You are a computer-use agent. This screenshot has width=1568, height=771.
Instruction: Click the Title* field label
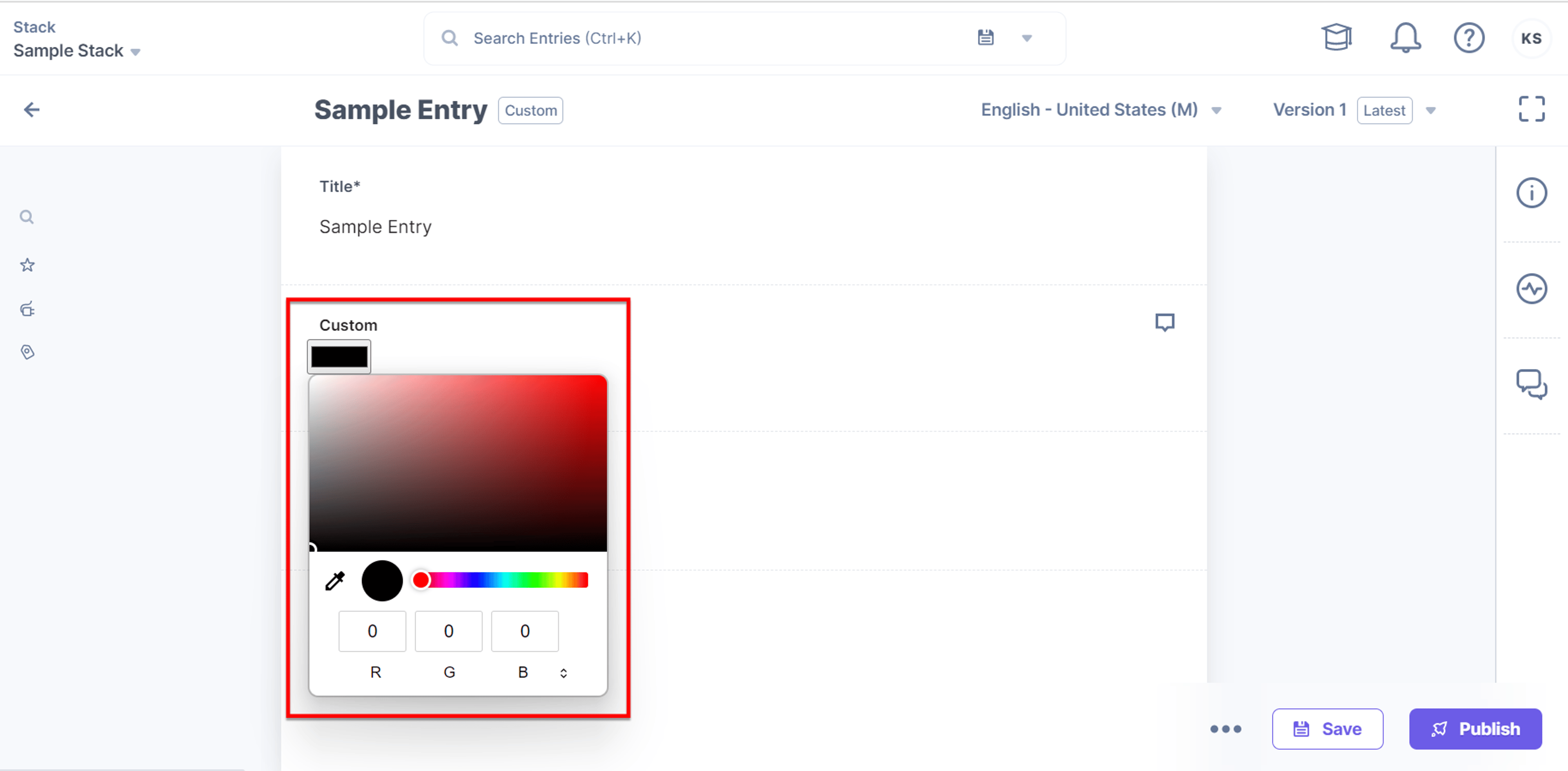click(340, 186)
